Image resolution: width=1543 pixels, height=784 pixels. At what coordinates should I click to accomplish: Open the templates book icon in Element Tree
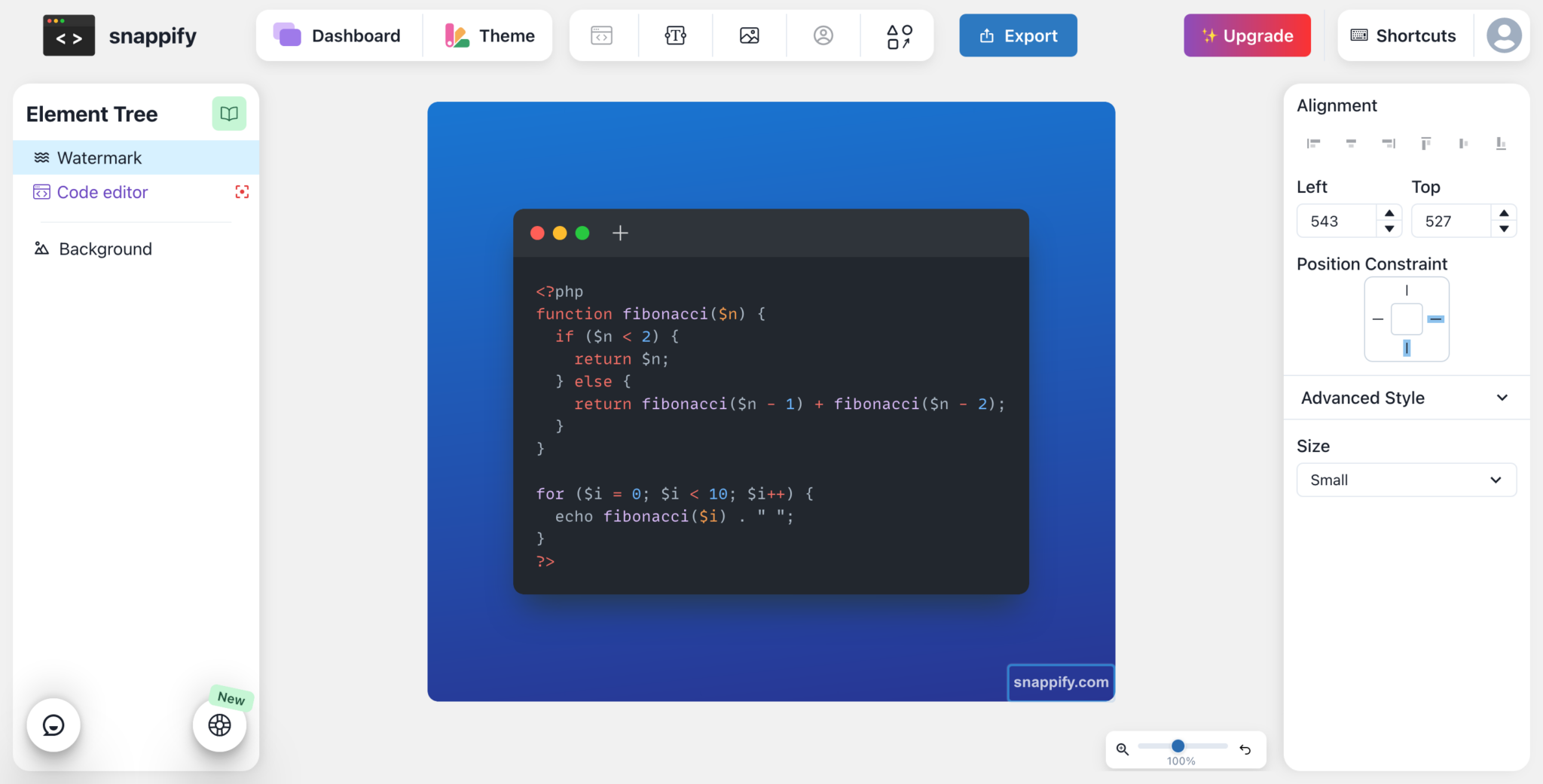[x=228, y=113]
